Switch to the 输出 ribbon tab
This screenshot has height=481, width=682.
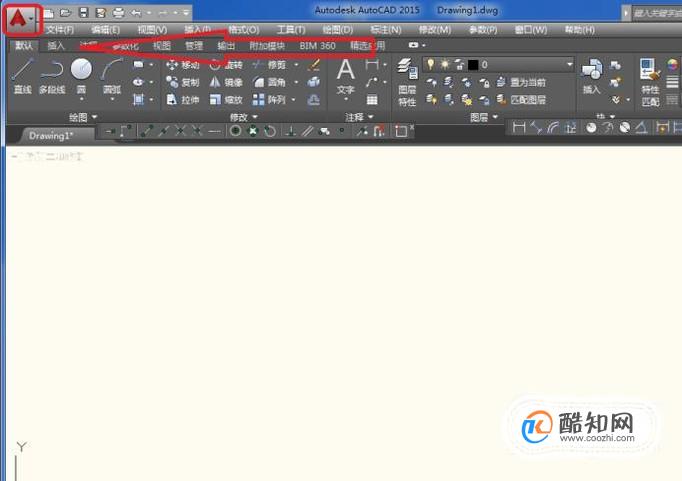coord(226,46)
